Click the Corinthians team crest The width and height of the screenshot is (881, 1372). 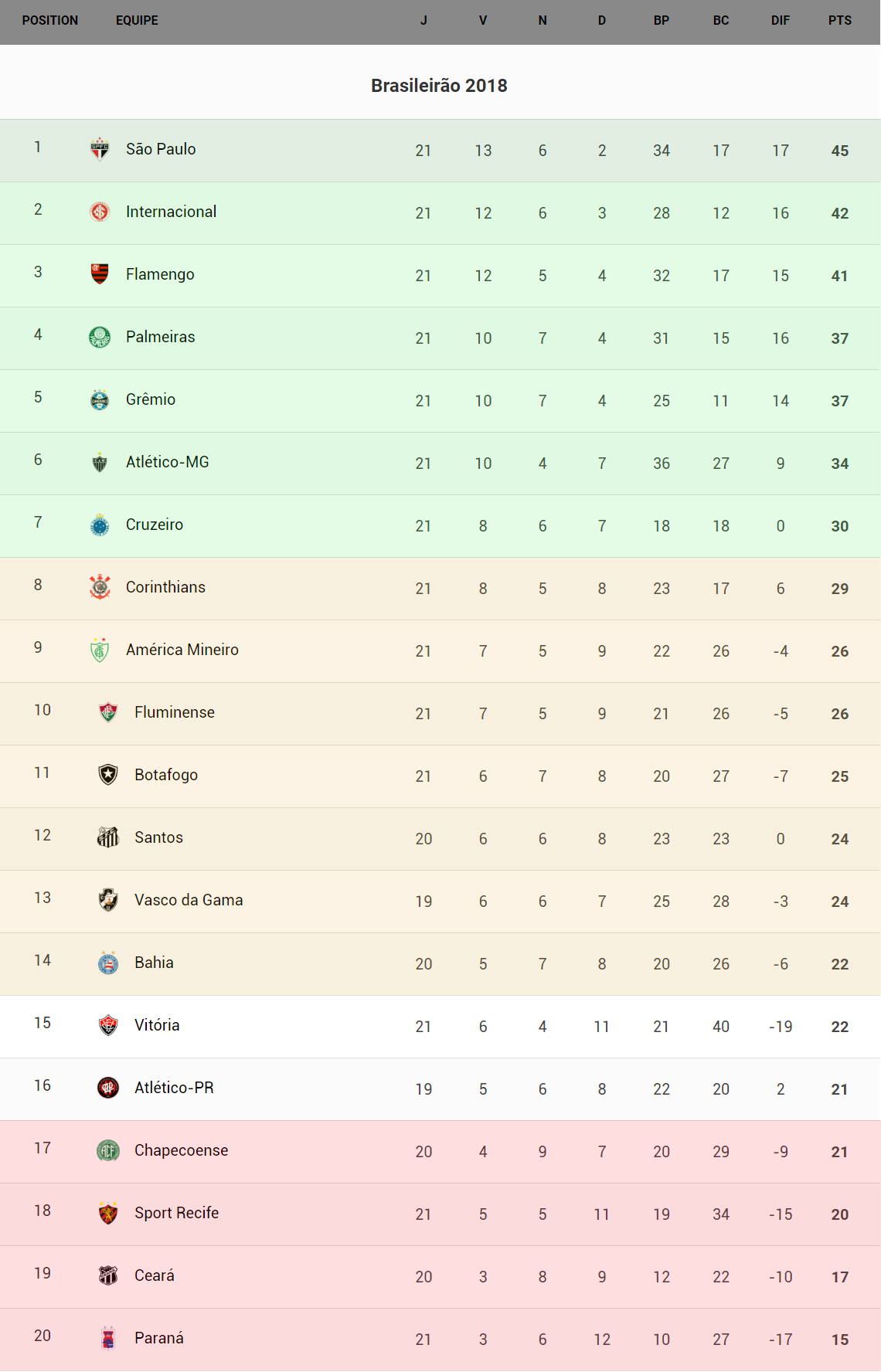pos(100,587)
